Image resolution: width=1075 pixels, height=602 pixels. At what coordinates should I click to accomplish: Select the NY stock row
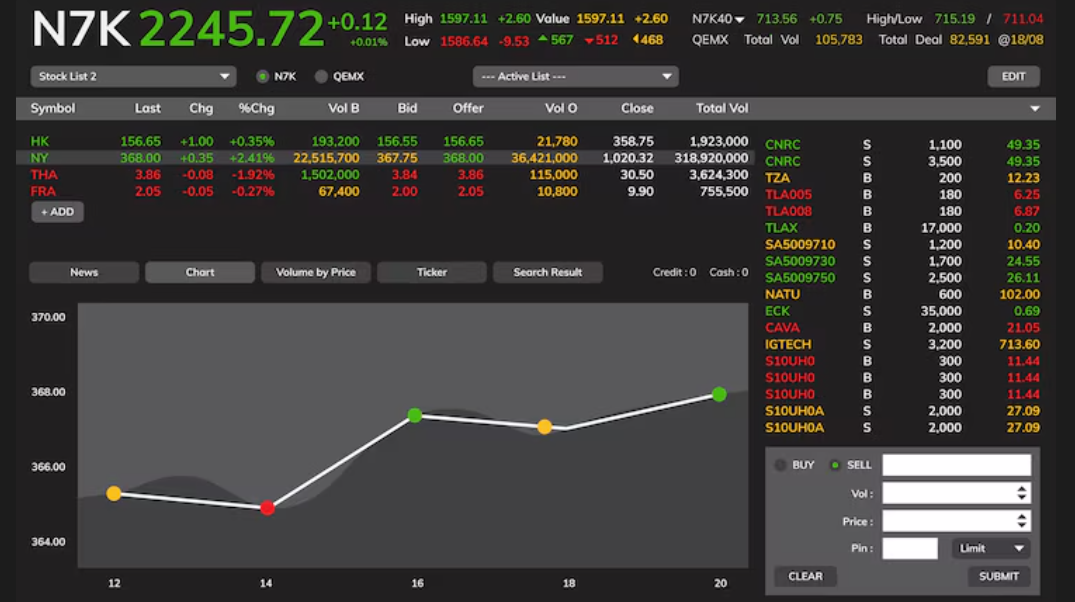coord(385,158)
